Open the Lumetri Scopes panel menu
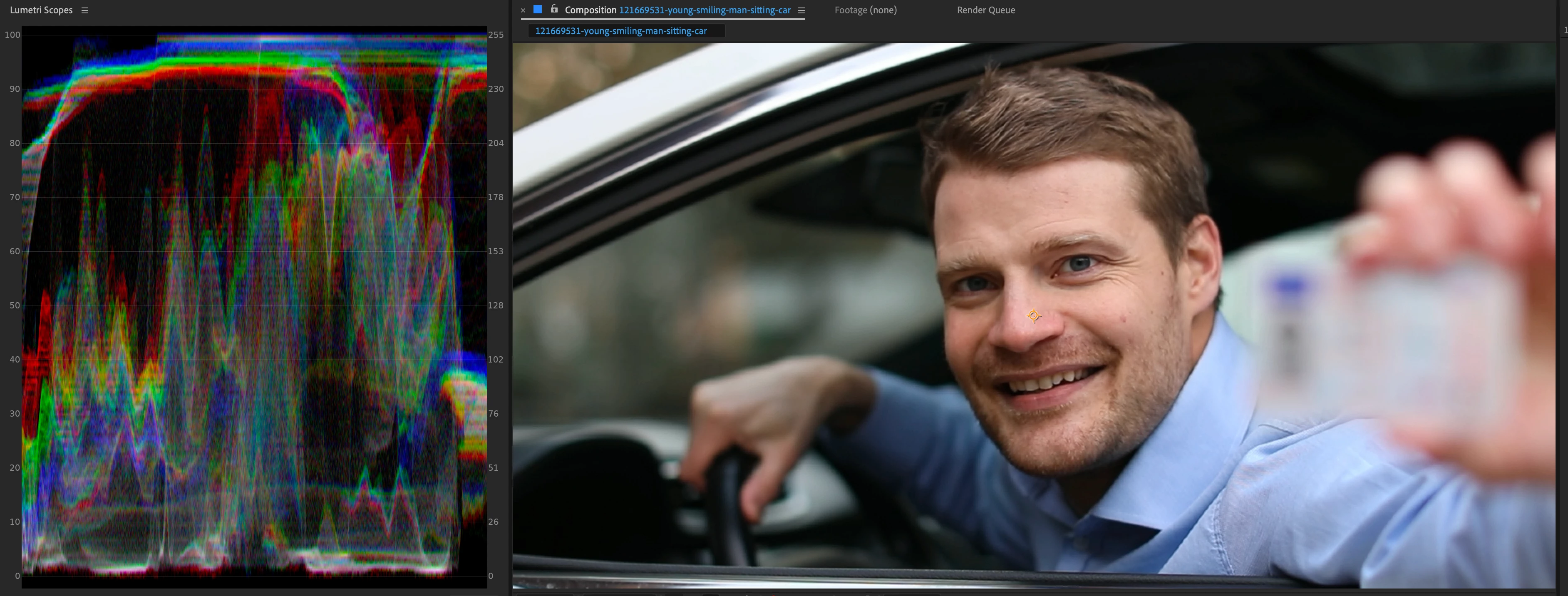 coord(84,10)
